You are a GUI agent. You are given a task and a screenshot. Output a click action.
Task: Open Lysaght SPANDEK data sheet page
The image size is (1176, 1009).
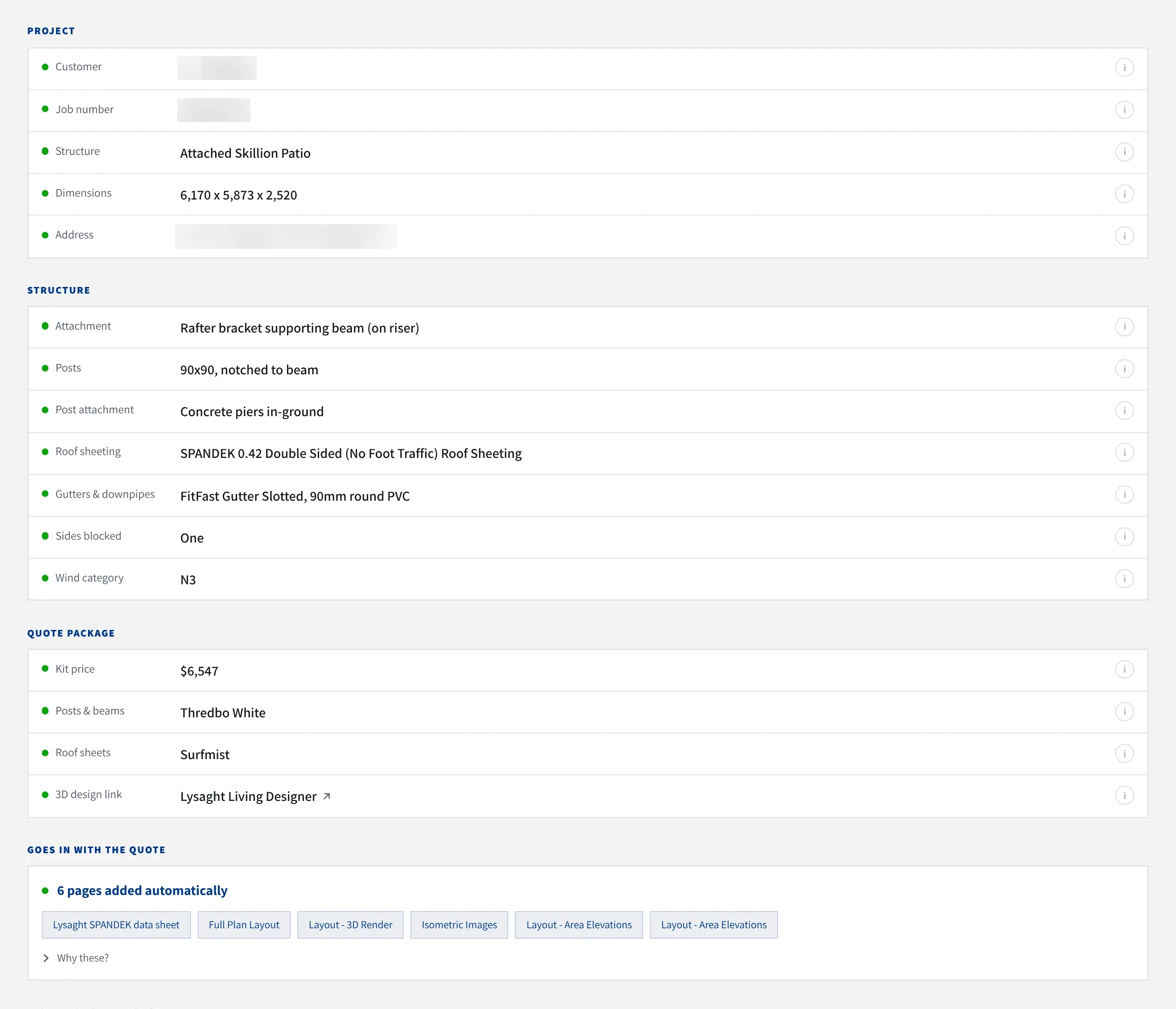pyautogui.click(x=116, y=925)
